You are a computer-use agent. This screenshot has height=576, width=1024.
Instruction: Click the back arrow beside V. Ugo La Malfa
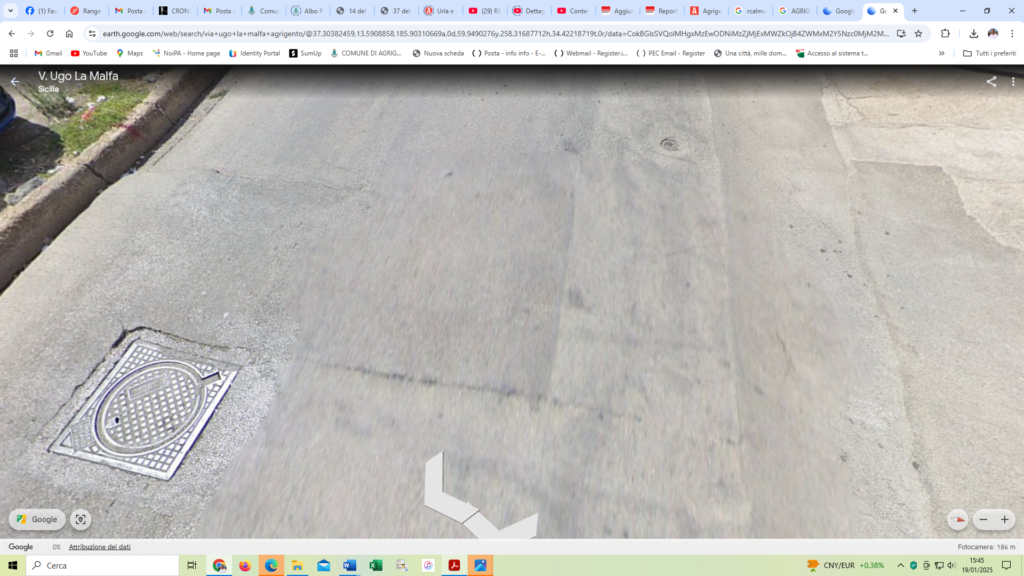coord(15,82)
